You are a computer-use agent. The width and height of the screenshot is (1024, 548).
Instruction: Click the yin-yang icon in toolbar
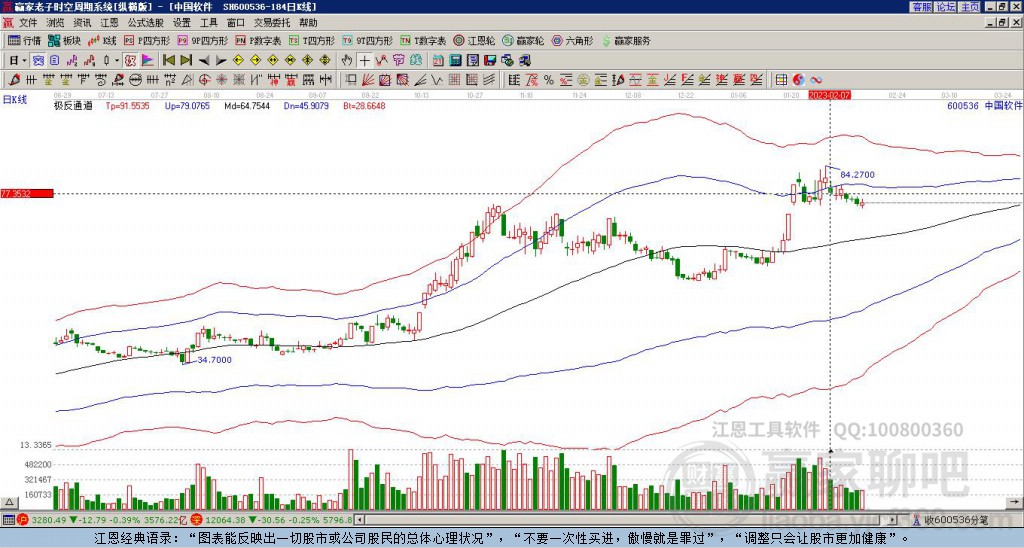click(799, 79)
